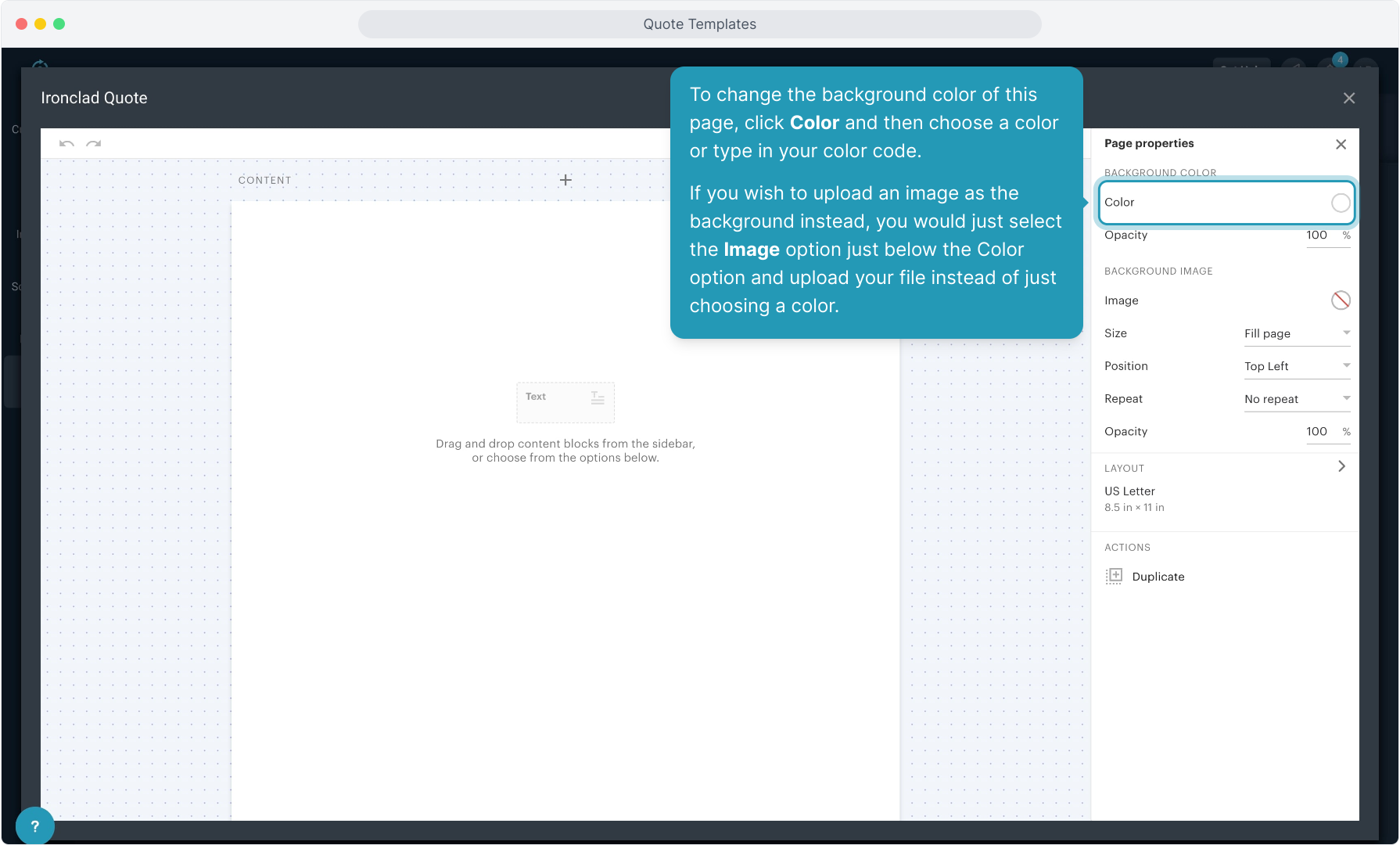This screenshot has width=1400, height=845.
Task: Click the 8.5 in × 11 in dimensions text
Action: [x=1134, y=508]
